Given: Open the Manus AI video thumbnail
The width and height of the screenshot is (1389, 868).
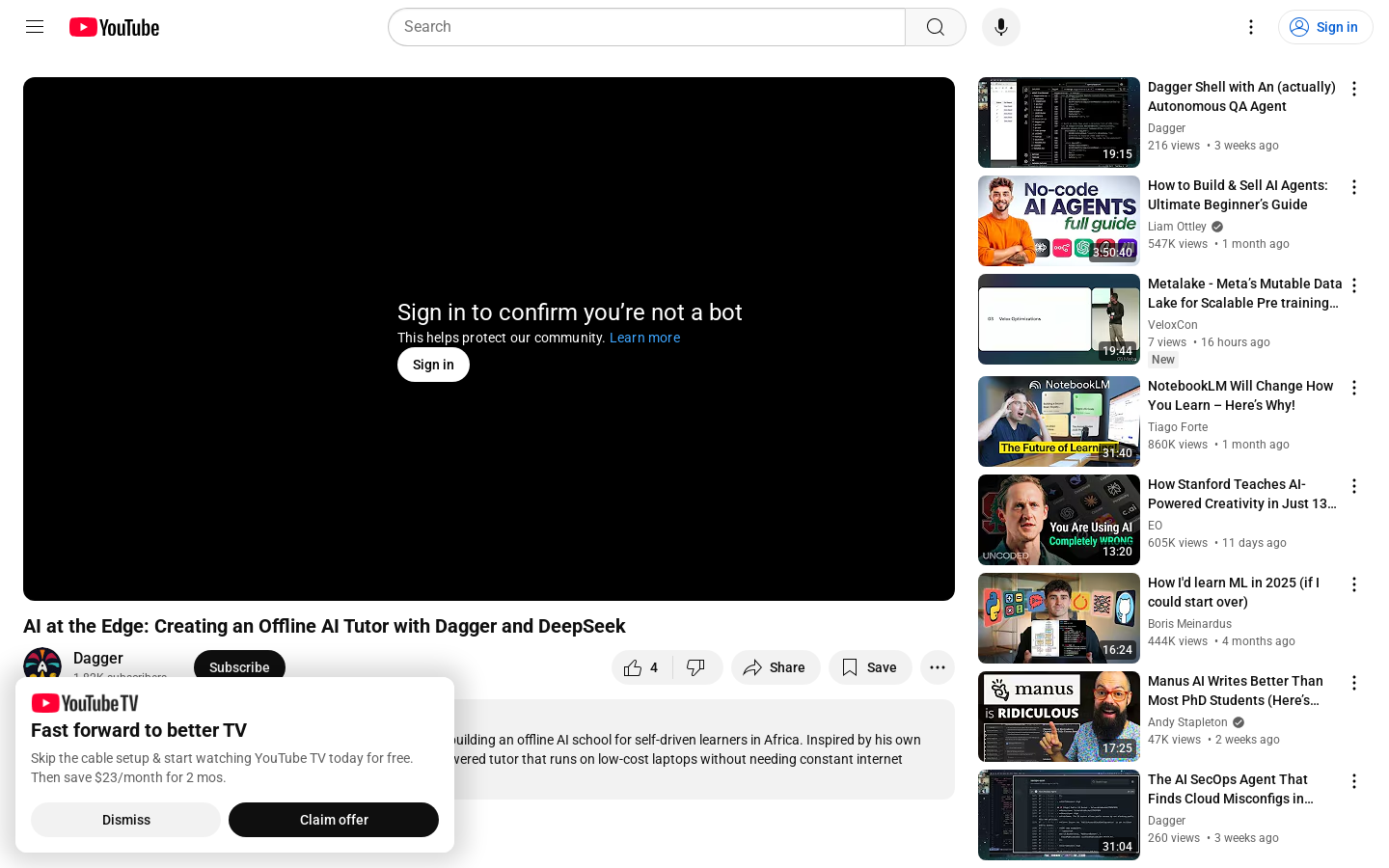Looking at the screenshot, I should point(1059,717).
